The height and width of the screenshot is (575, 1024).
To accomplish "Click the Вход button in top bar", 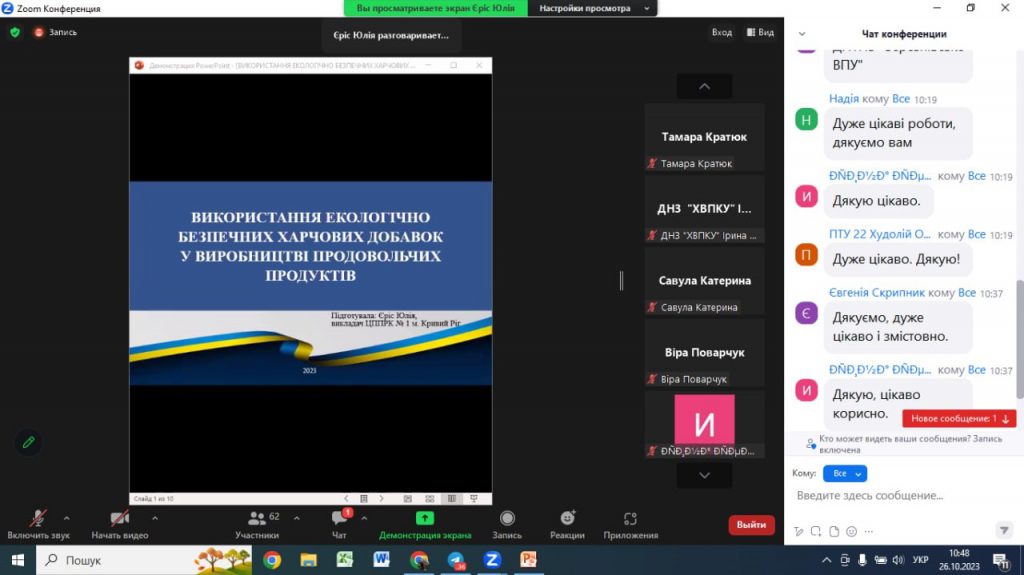I will click(x=722, y=32).
